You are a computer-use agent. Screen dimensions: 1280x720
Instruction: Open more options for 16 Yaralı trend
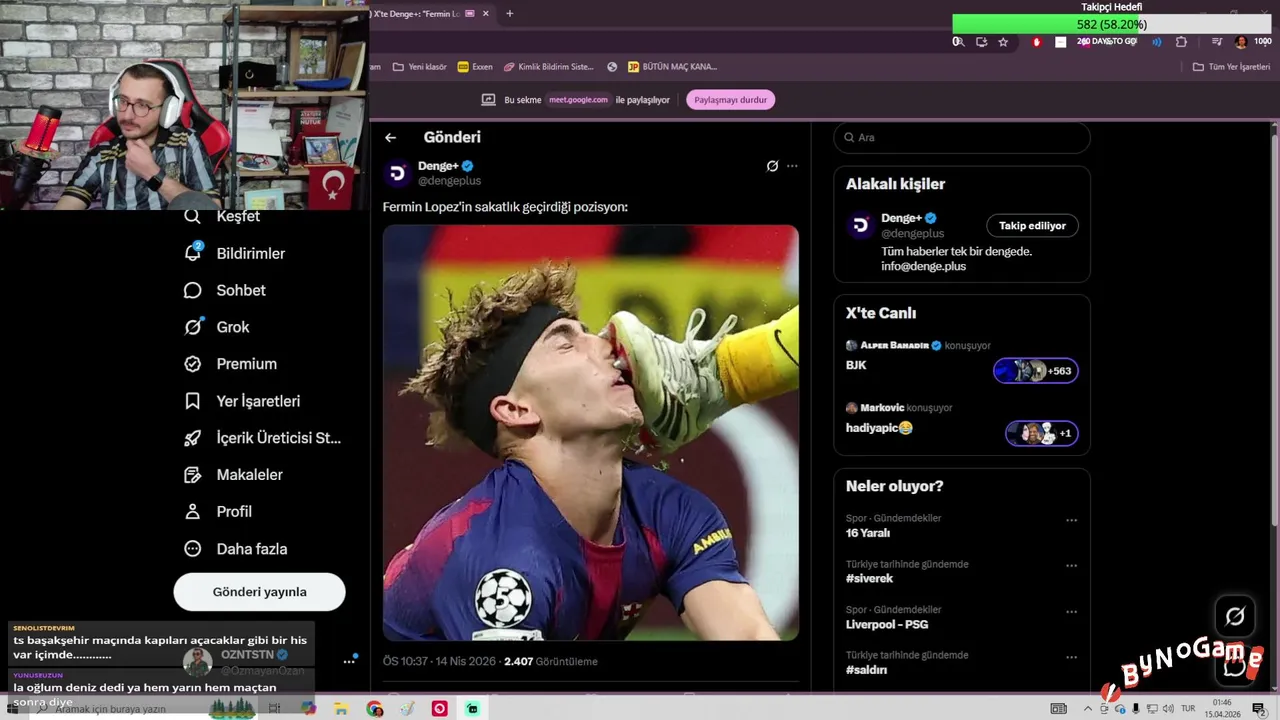(1071, 520)
